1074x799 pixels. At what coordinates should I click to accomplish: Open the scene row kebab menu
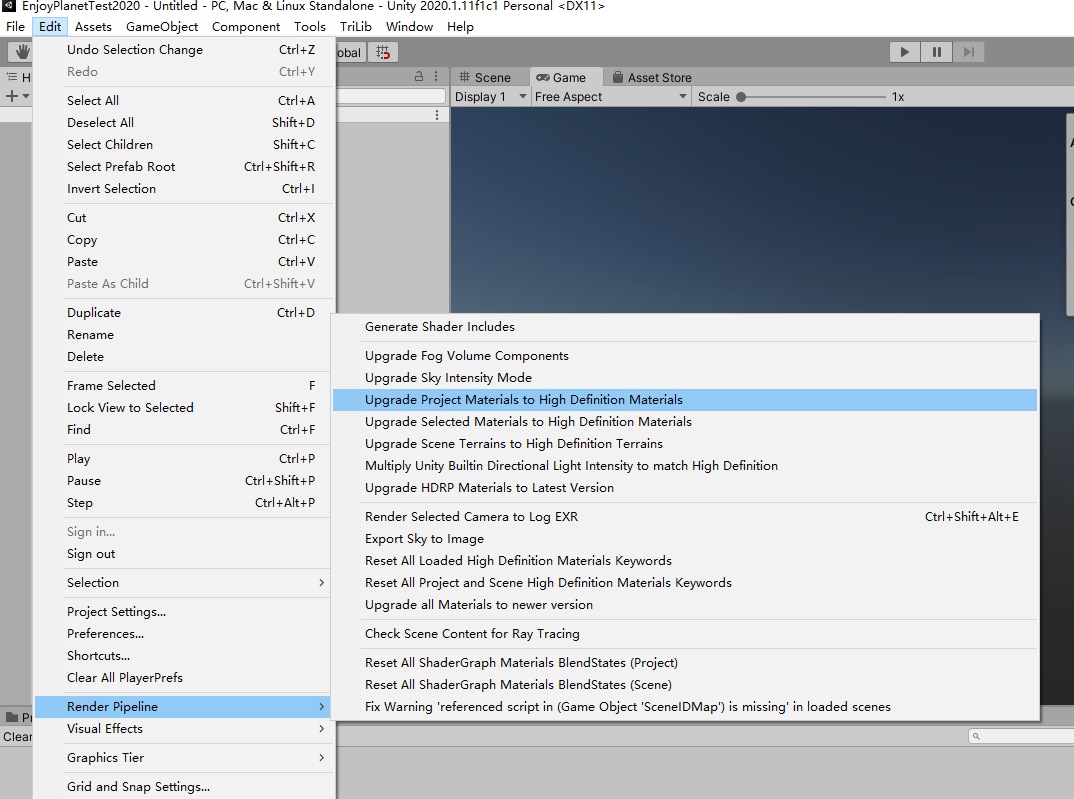click(437, 115)
